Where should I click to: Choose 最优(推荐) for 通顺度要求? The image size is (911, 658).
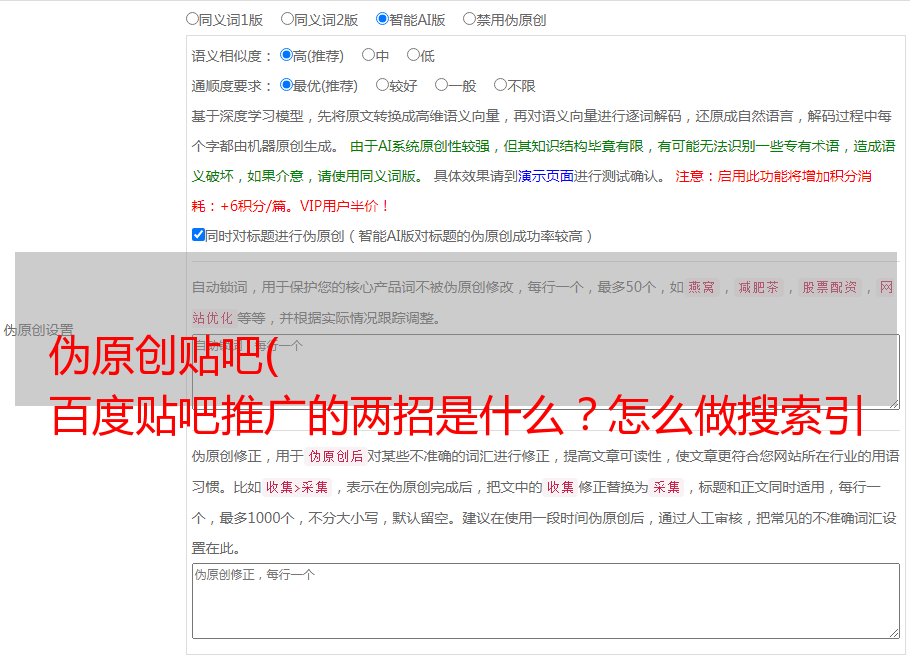pyautogui.click(x=286, y=85)
